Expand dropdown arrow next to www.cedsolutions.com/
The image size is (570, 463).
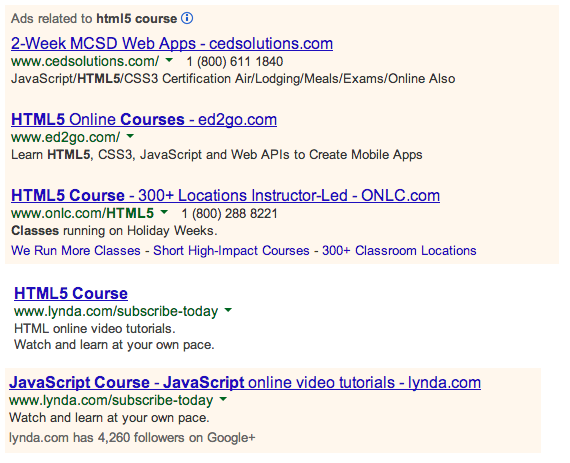click(x=169, y=60)
